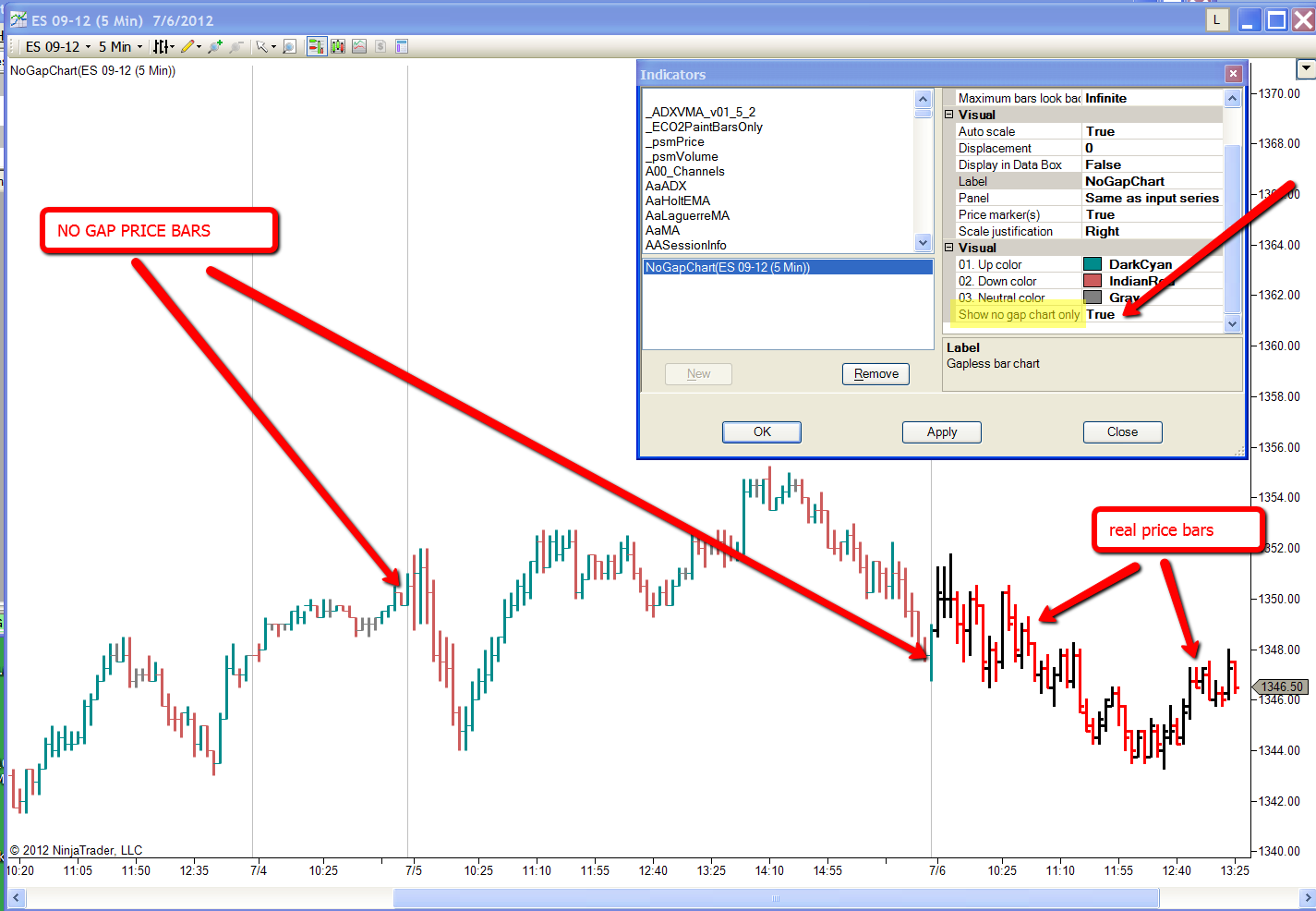Screen dimensions: 1316x911
Task: Click the zoom in magnifier icon
Action: tap(215, 46)
